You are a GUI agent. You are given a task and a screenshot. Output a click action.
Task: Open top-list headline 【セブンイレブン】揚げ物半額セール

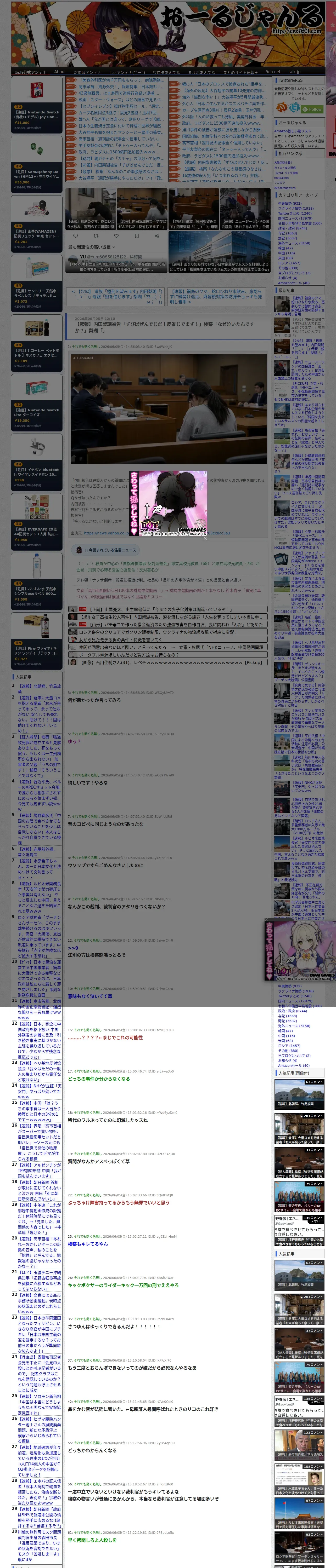point(120,107)
